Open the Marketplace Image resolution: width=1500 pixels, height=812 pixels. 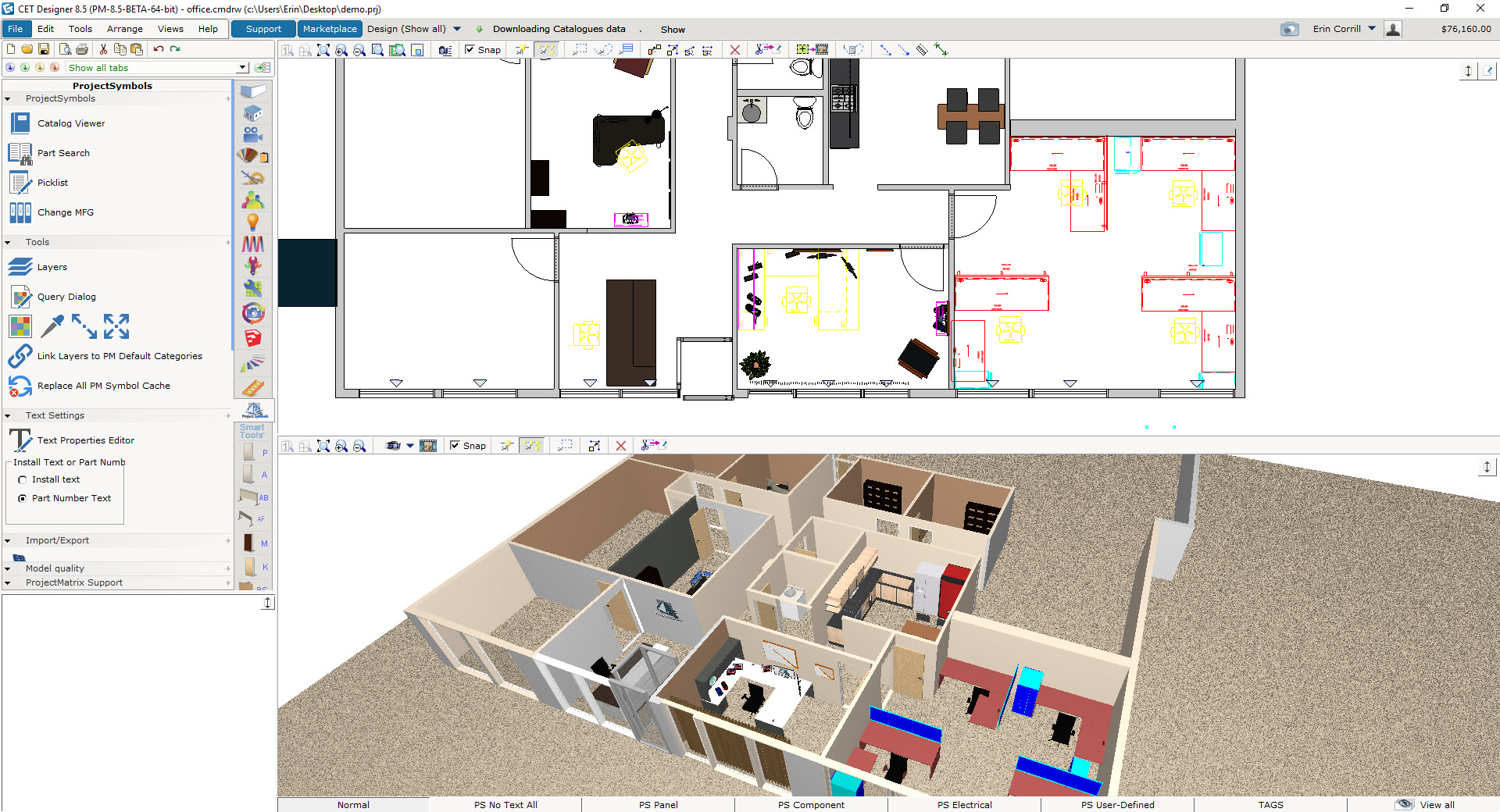[330, 29]
